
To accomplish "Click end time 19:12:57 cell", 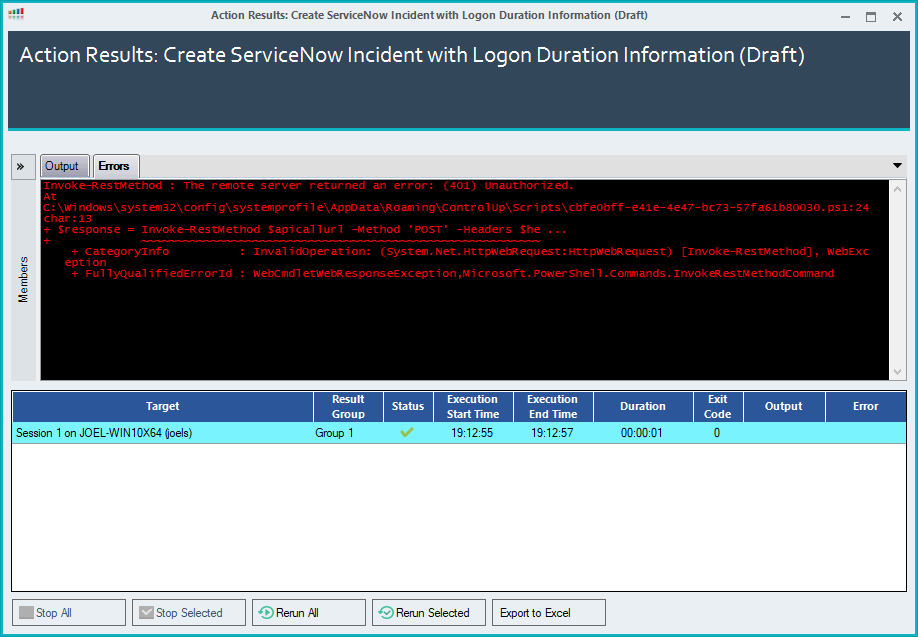I will pyautogui.click(x=552, y=433).
